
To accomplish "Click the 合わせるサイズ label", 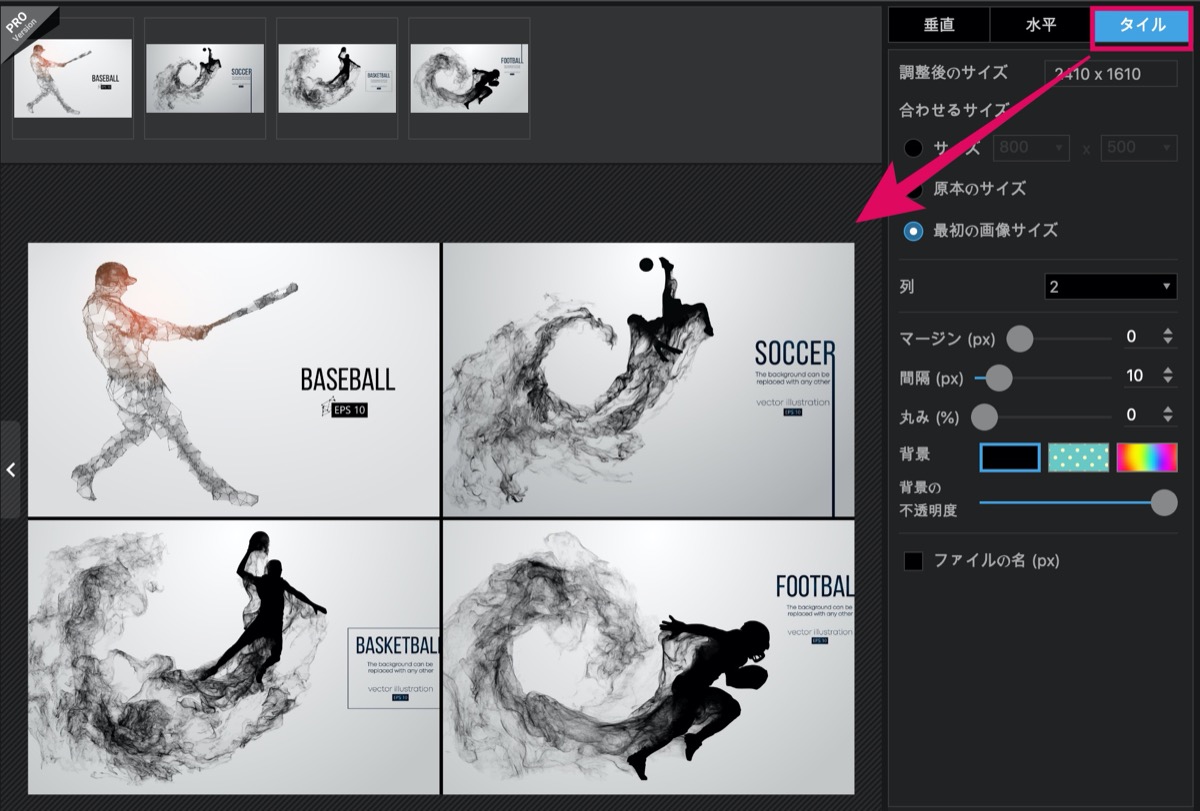I will [x=953, y=110].
